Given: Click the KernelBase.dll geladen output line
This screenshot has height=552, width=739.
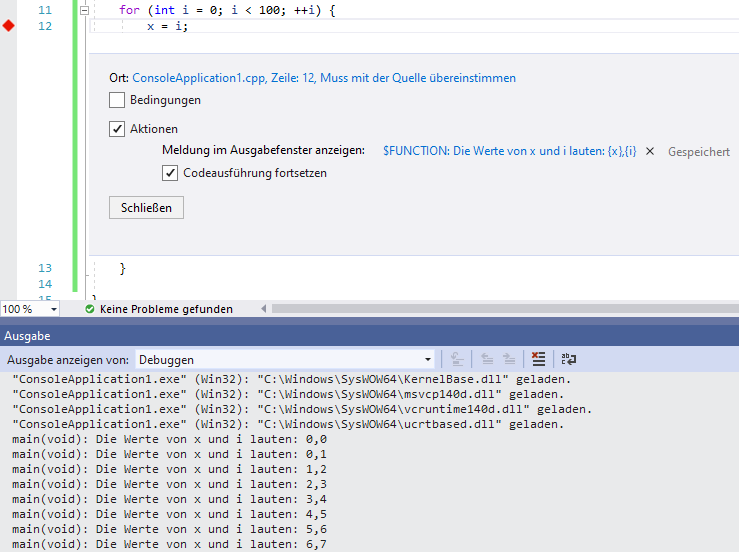Looking at the screenshot, I should pyautogui.click(x=291, y=379).
